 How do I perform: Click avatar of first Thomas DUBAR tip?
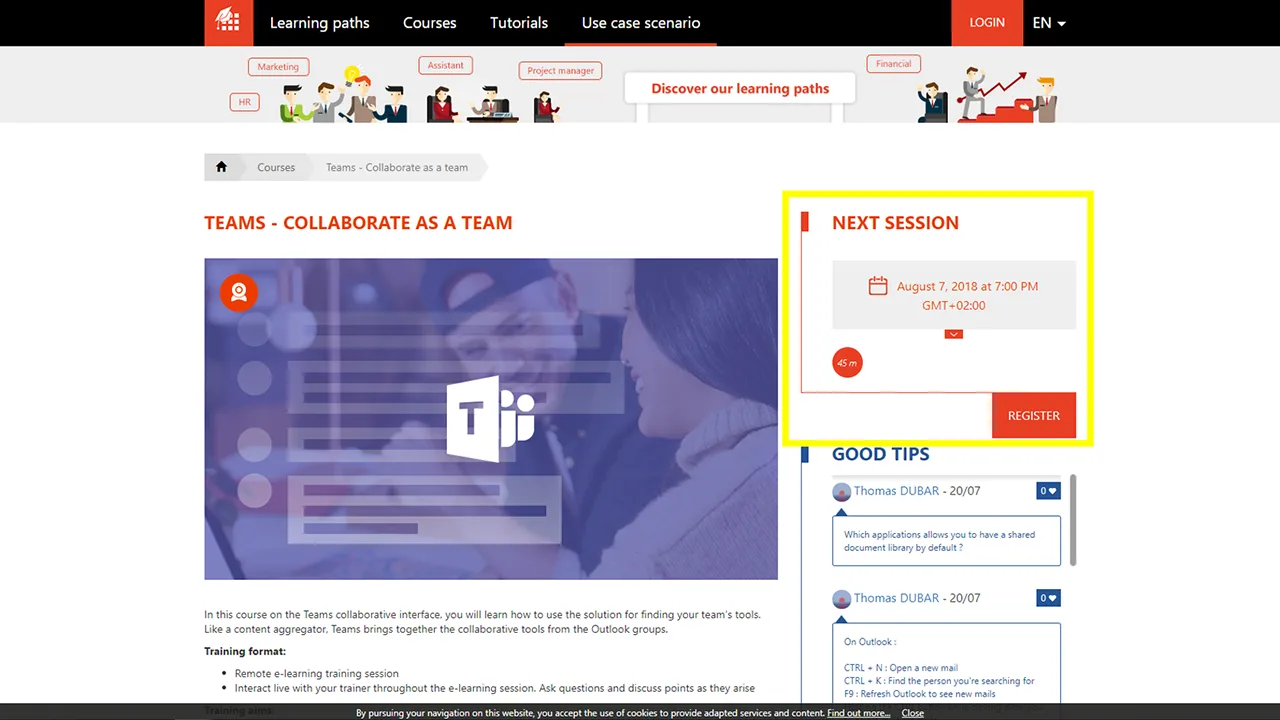[x=842, y=491]
